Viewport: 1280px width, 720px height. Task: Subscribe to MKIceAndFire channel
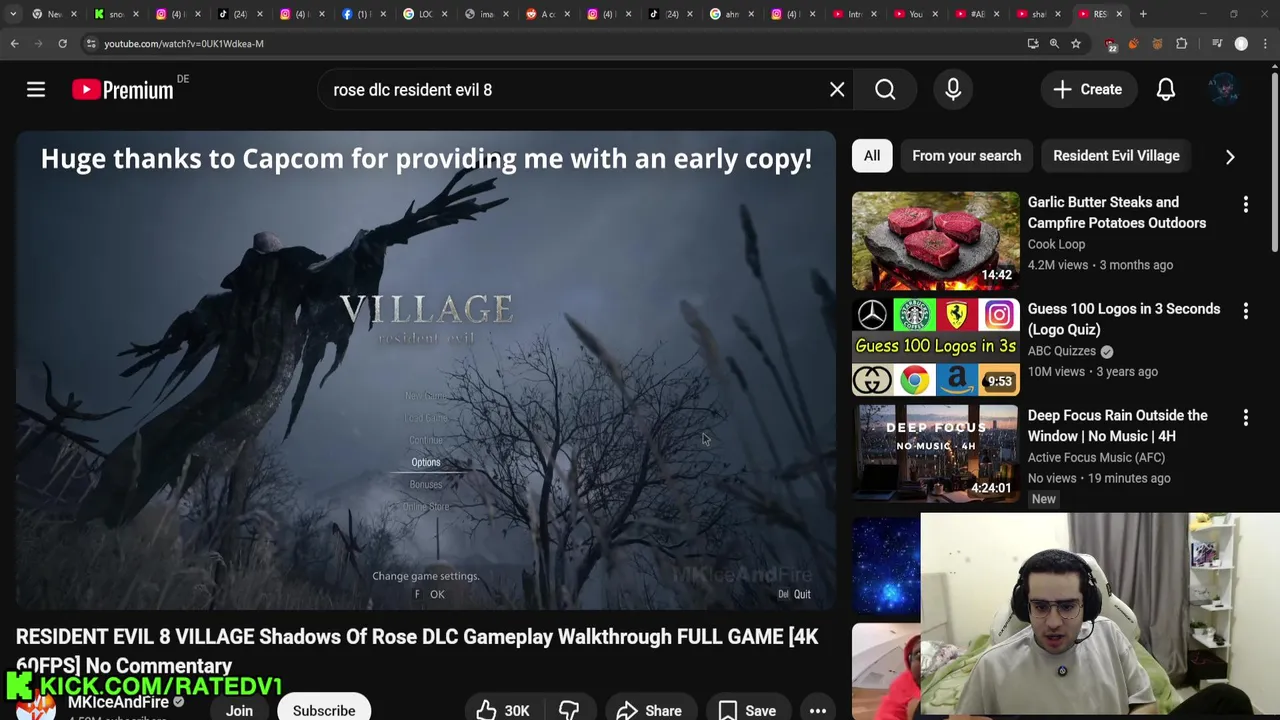click(324, 710)
